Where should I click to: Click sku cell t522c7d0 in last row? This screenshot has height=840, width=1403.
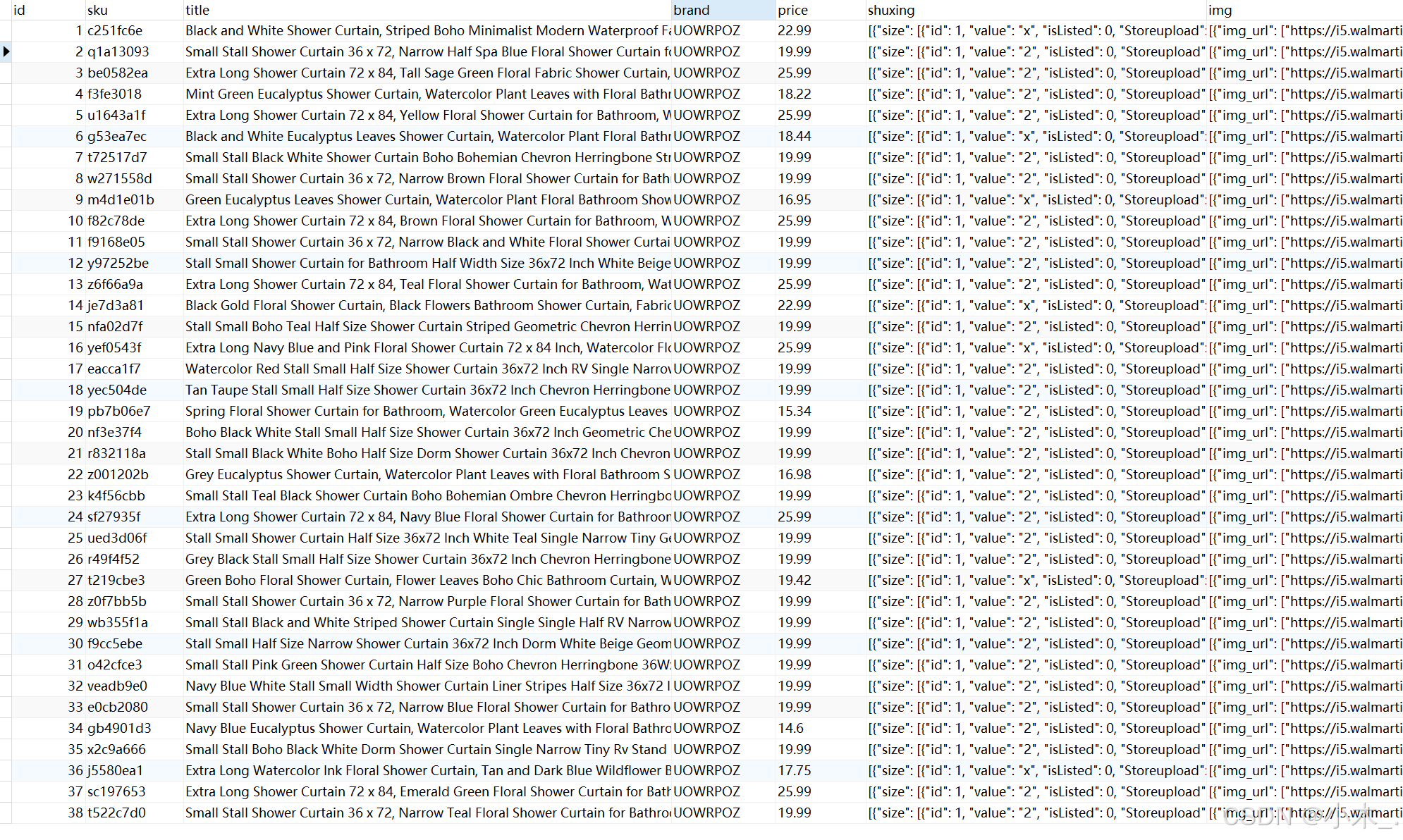tap(116, 813)
